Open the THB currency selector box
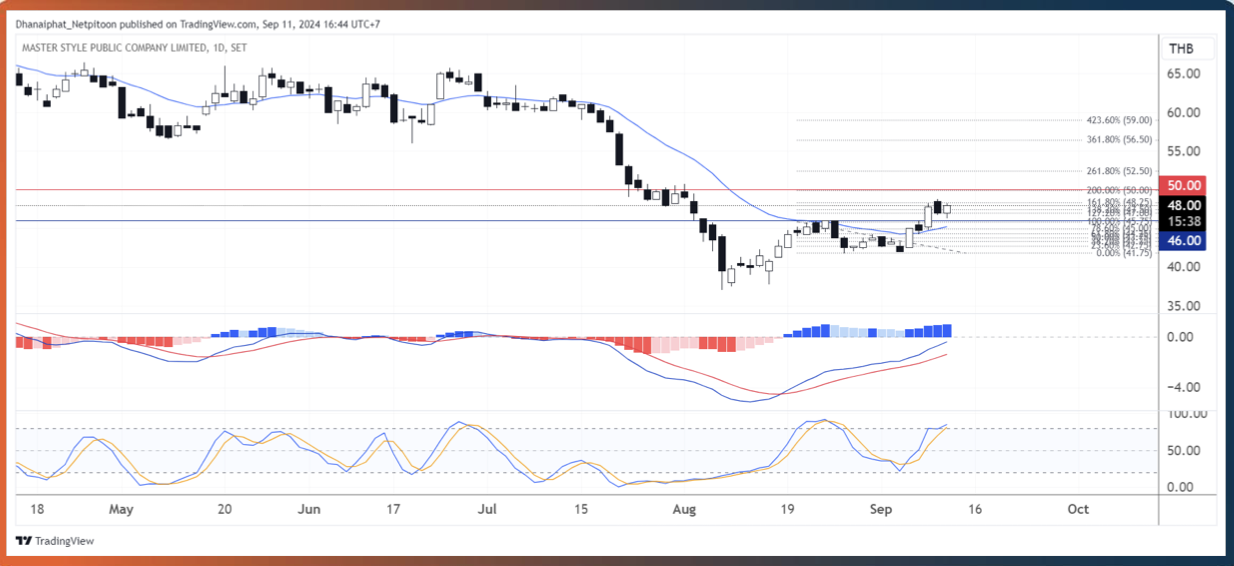The image size is (1234, 566). [x=1187, y=49]
